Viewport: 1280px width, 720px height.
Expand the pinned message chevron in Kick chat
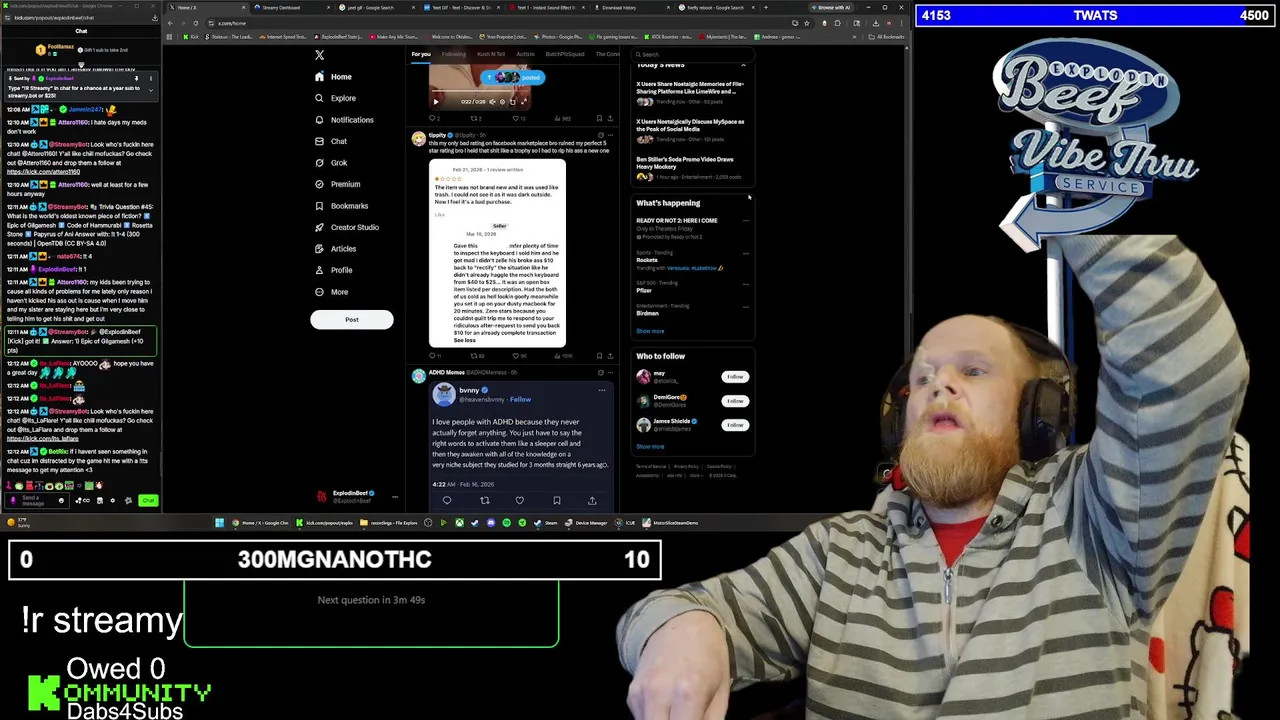tap(151, 89)
